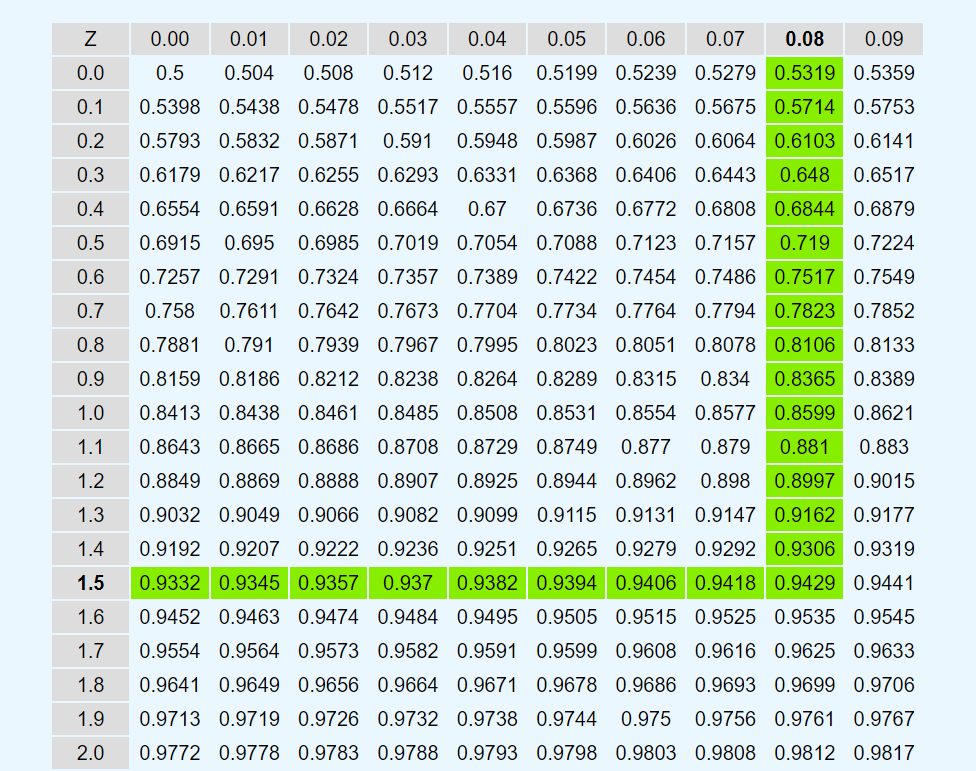Click the highlighted cell 0.881

(804, 447)
